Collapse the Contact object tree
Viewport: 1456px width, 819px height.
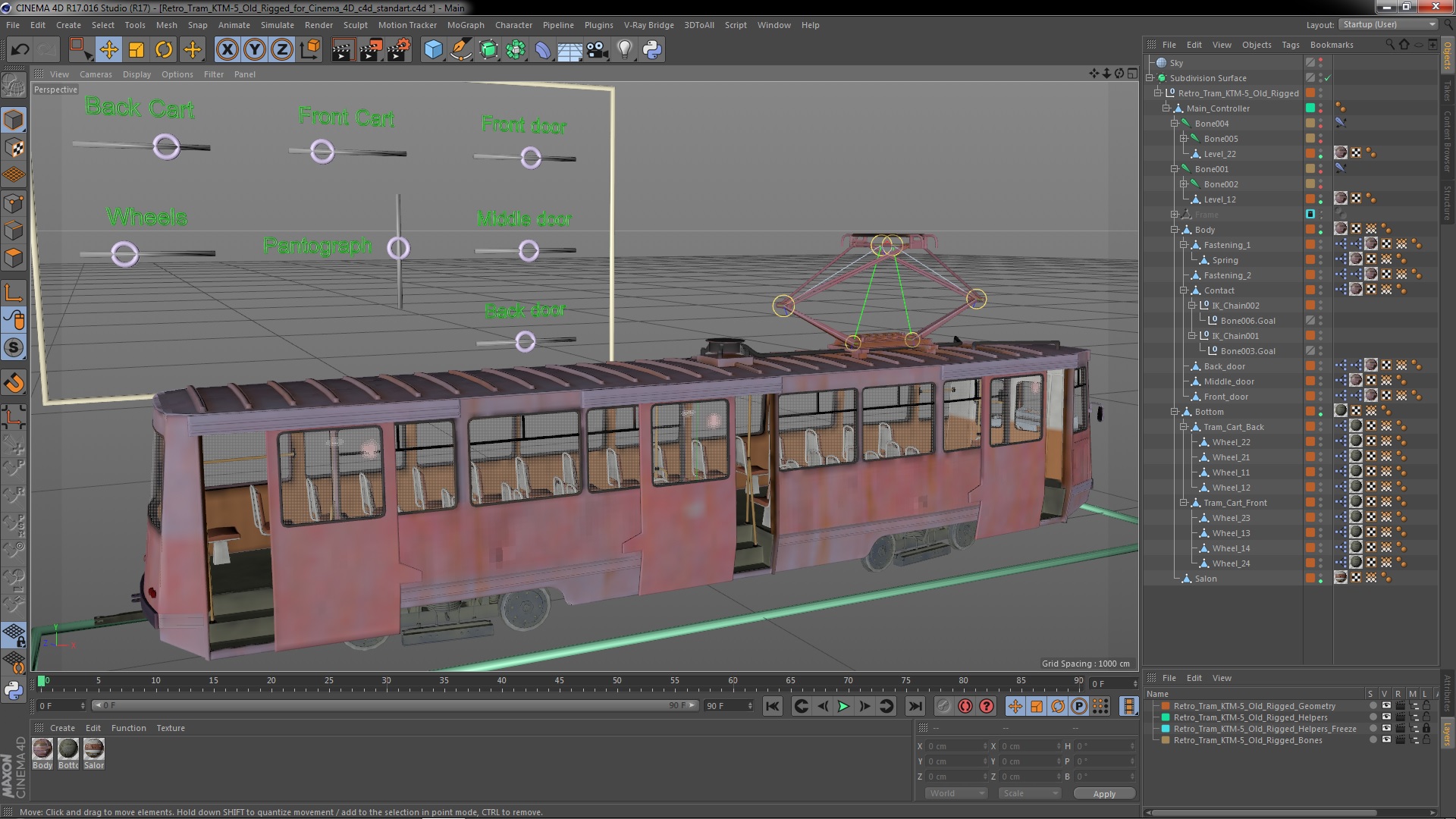coord(1183,290)
